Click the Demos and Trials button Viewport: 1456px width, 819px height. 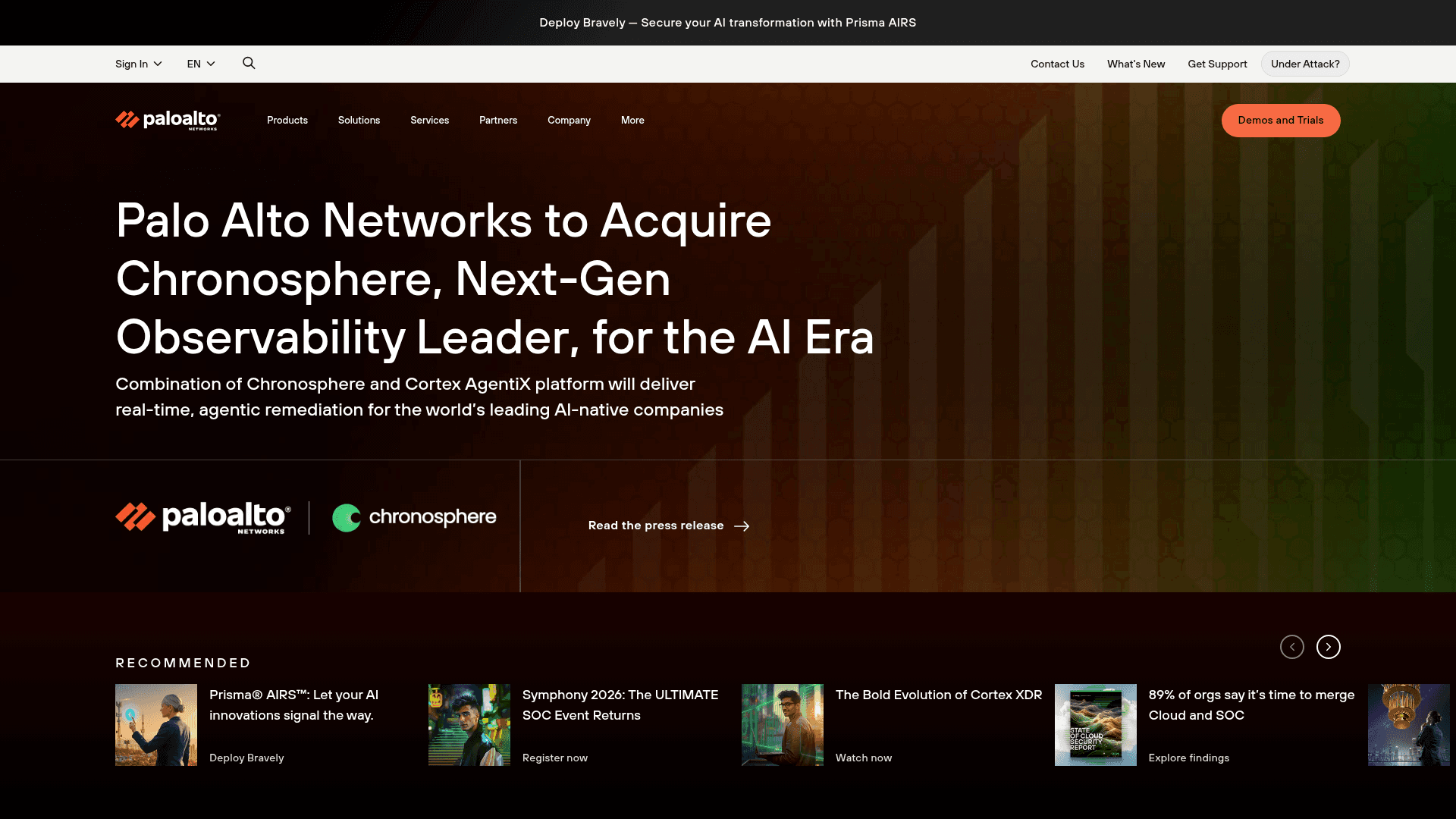coord(1280,120)
